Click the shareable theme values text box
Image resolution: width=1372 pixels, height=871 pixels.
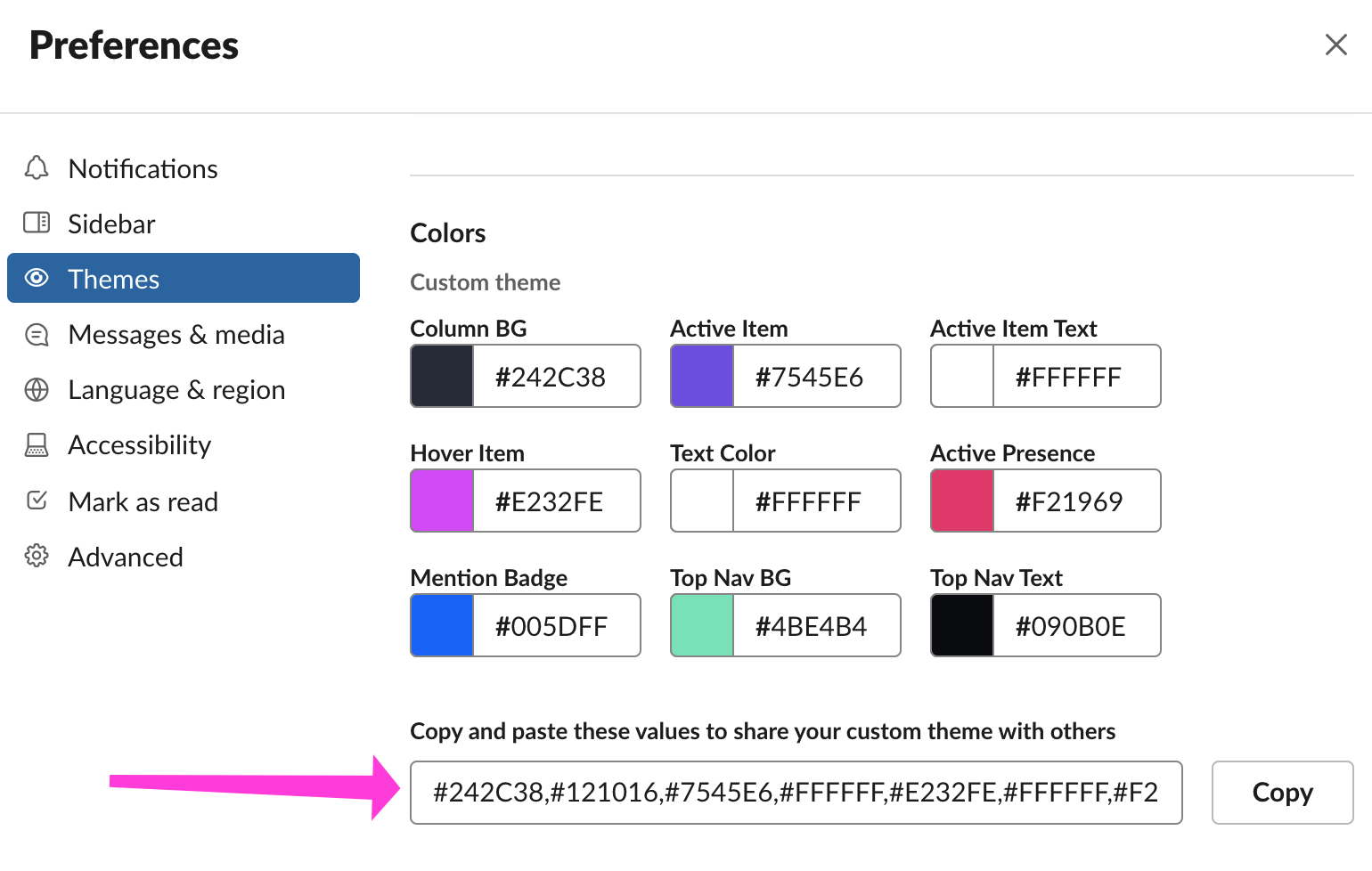pyautogui.click(x=796, y=793)
